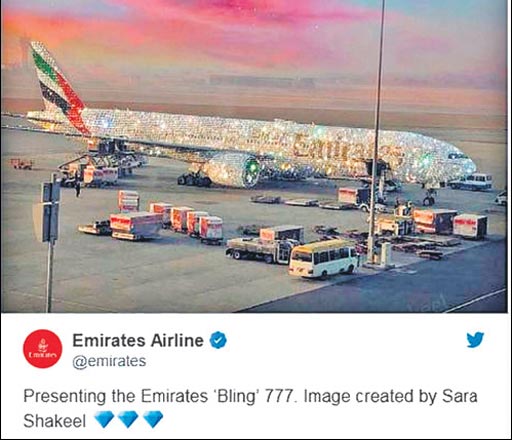
Task: Open the red Emirates profile avatar
Action: point(43,349)
